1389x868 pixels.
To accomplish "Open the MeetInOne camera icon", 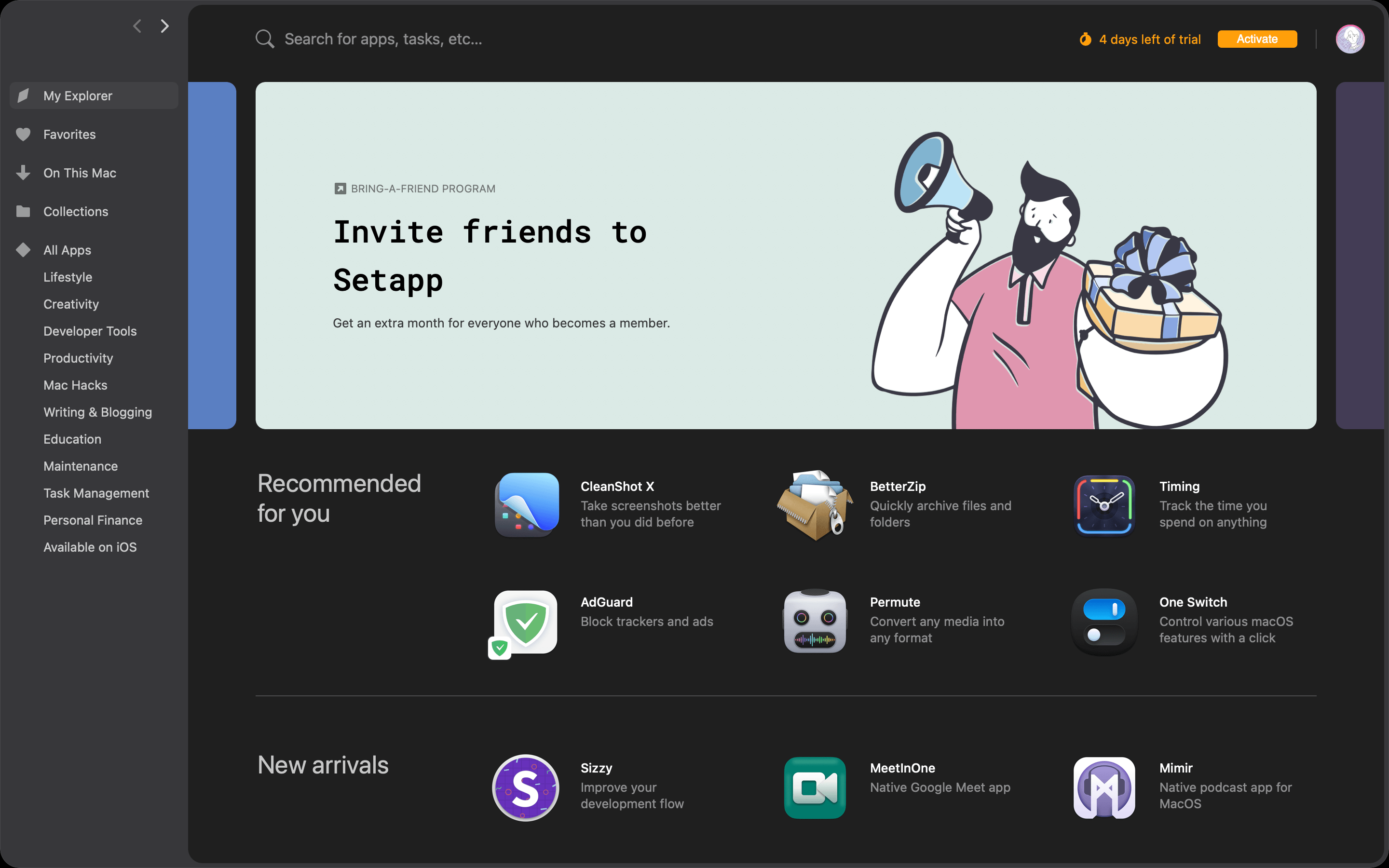I will pyautogui.click(x=815, y=787).
